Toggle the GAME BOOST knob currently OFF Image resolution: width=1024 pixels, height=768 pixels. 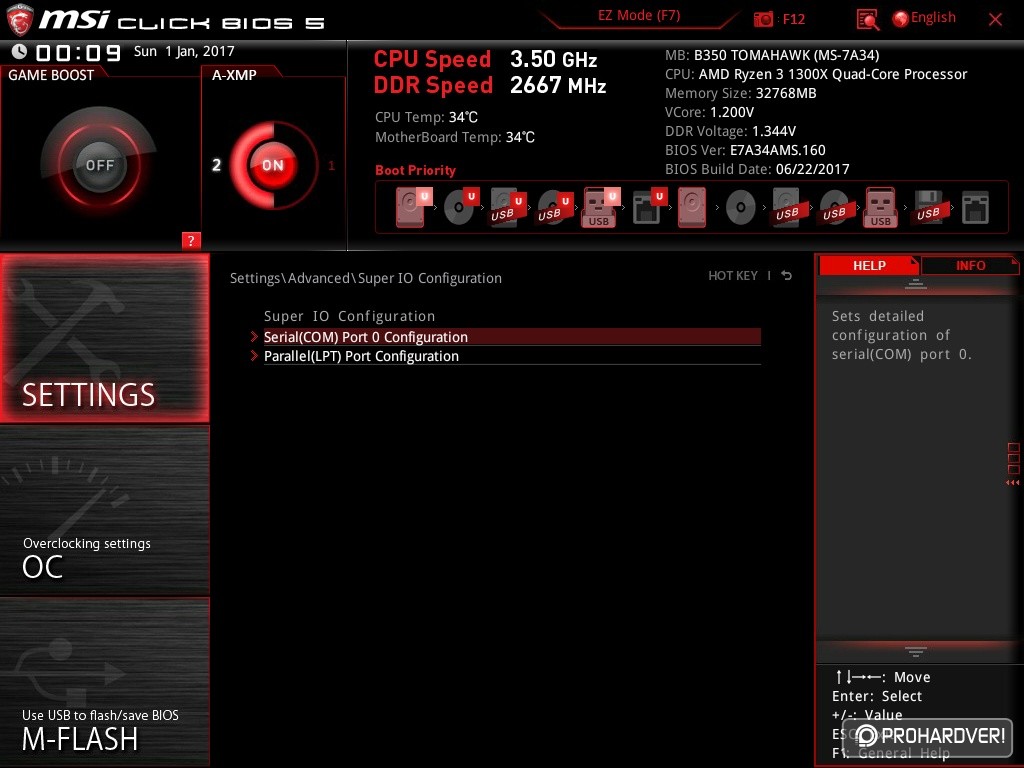coord(99,165)
